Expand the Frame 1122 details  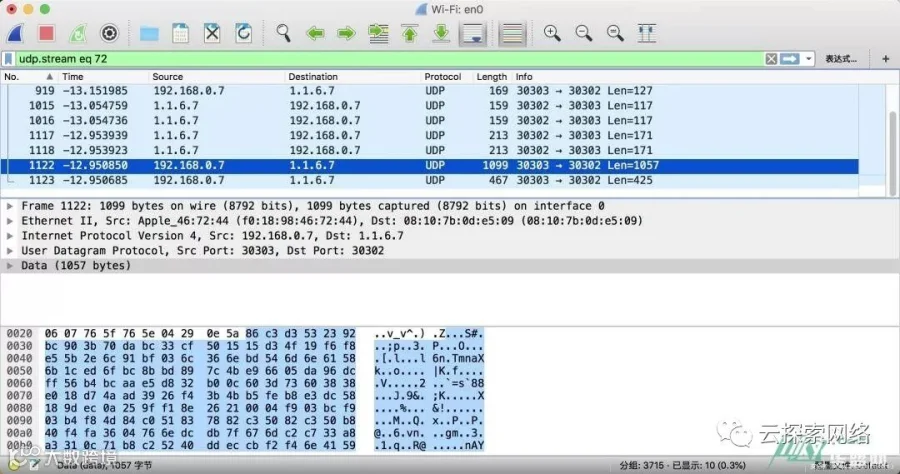tap(10, 205)
